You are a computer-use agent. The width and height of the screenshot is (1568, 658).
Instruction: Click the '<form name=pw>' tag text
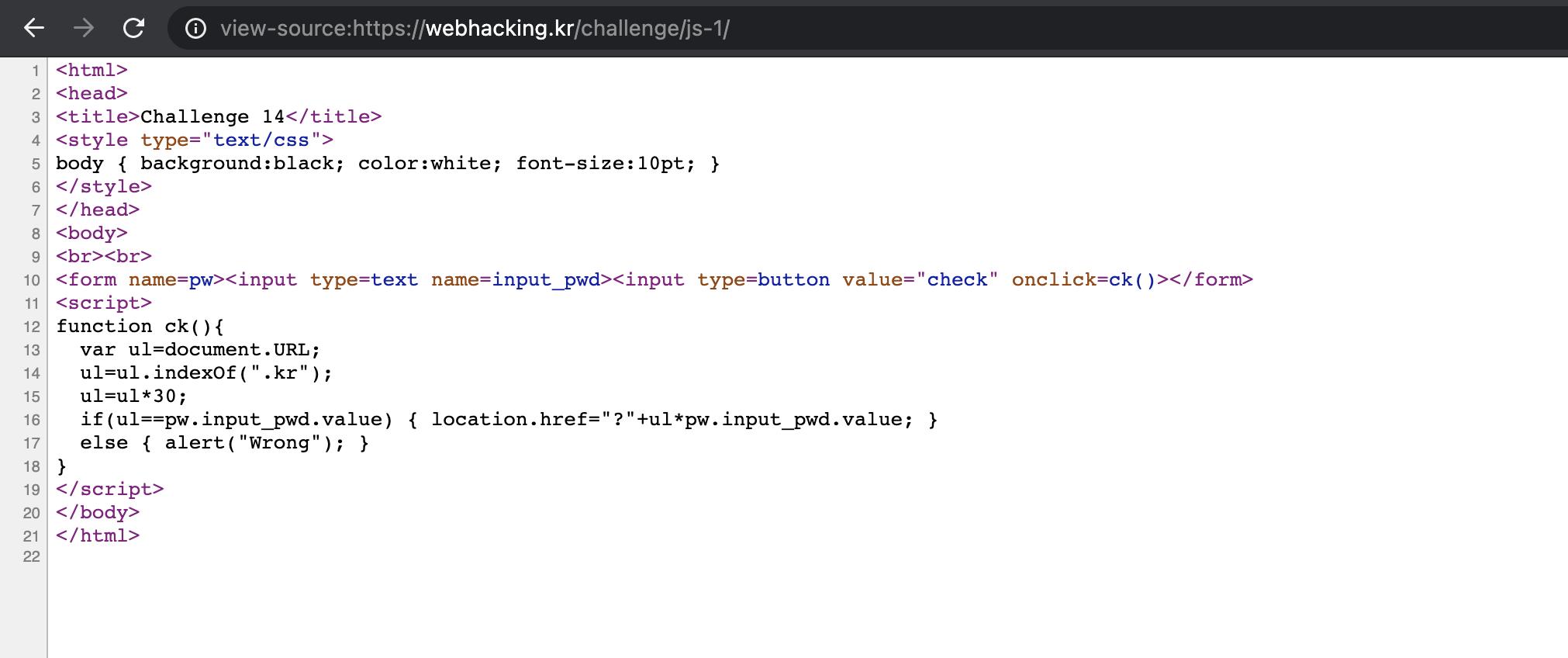click(140, 279)
